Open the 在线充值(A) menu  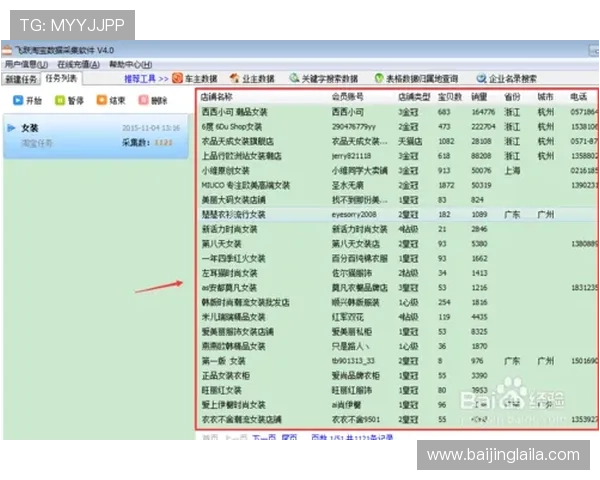tap(78, 64)
